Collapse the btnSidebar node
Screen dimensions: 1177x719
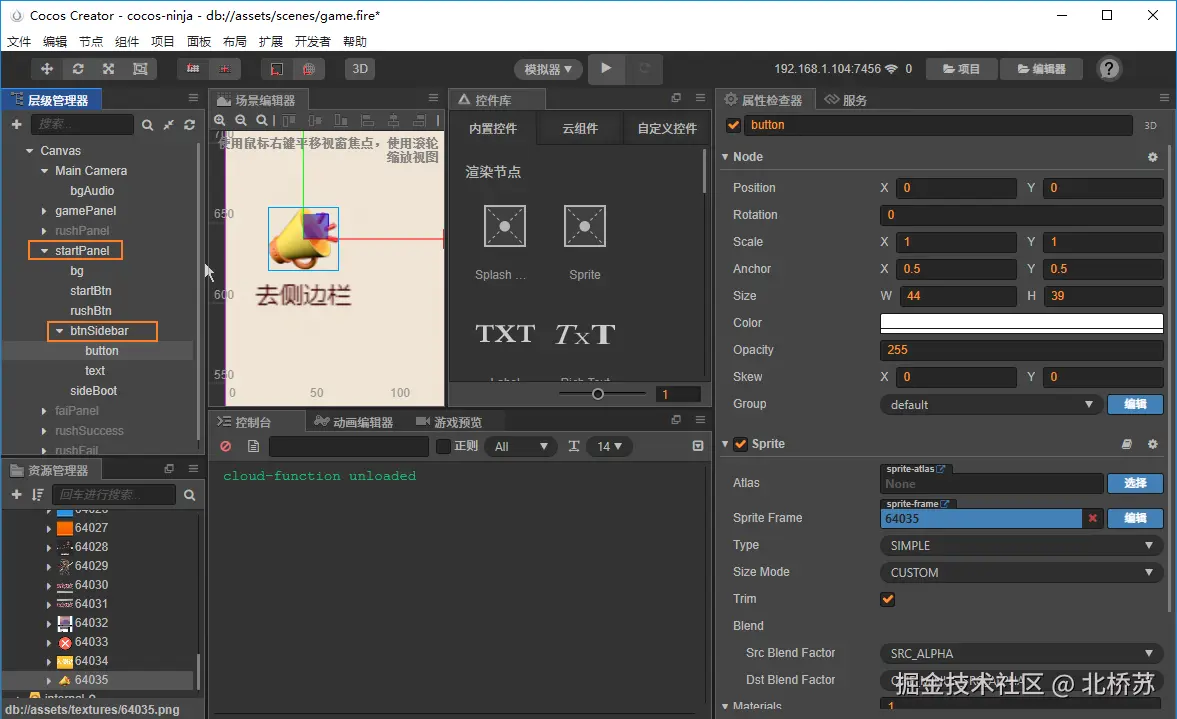click(59, 331)
